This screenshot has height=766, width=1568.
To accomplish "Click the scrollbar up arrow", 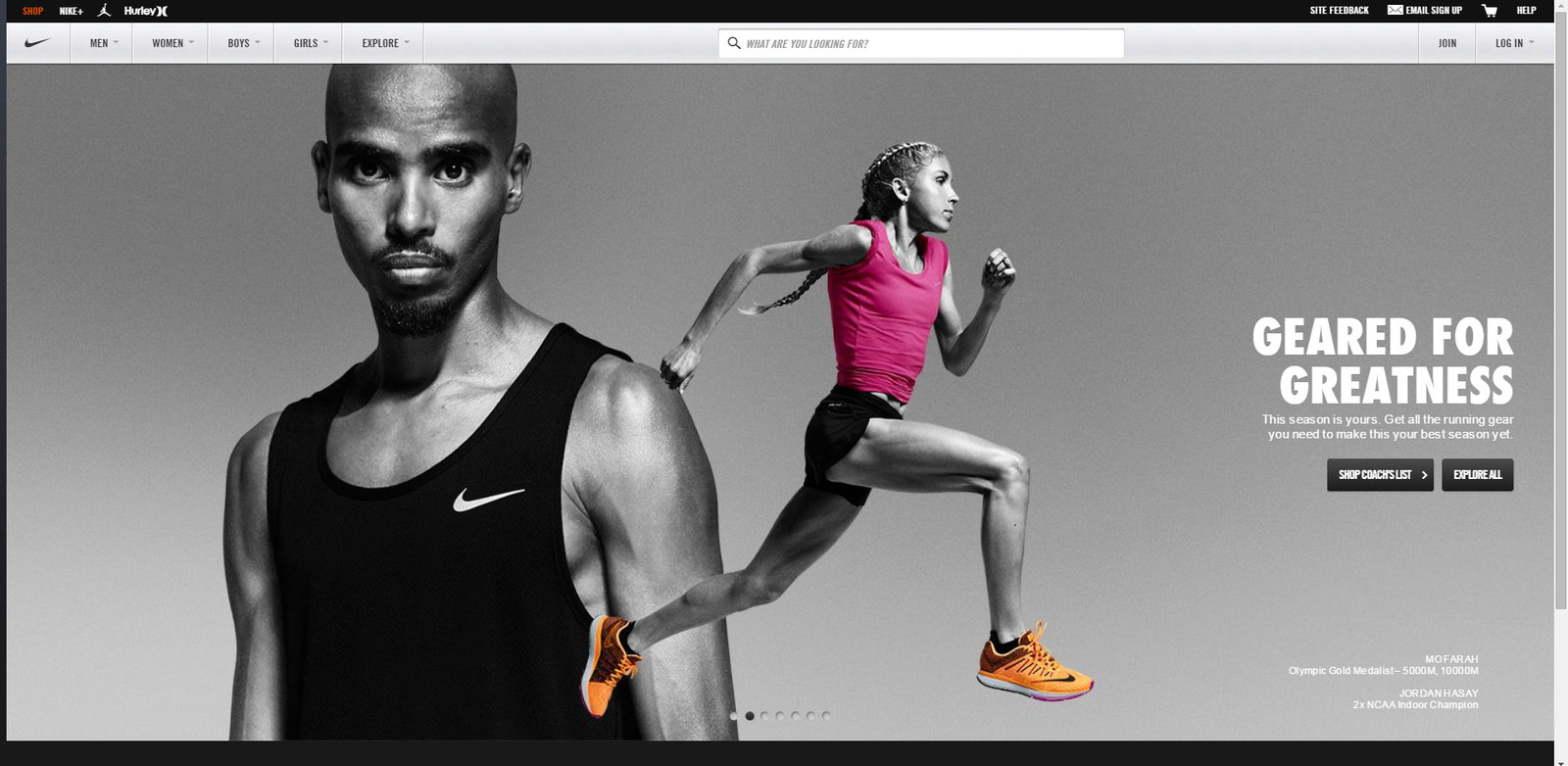I will point(1561,7).
